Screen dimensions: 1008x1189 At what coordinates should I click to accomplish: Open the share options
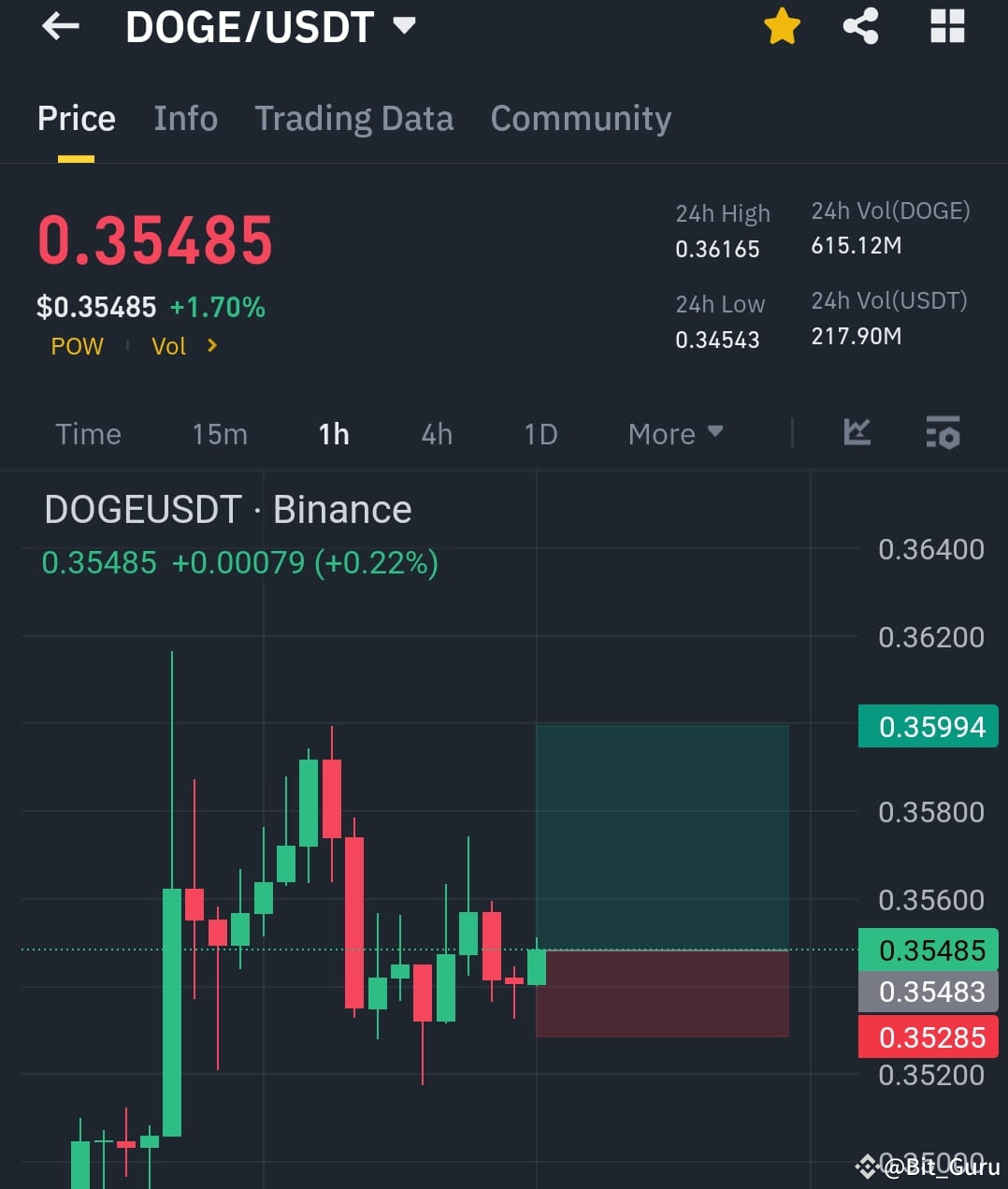point(859,26)
